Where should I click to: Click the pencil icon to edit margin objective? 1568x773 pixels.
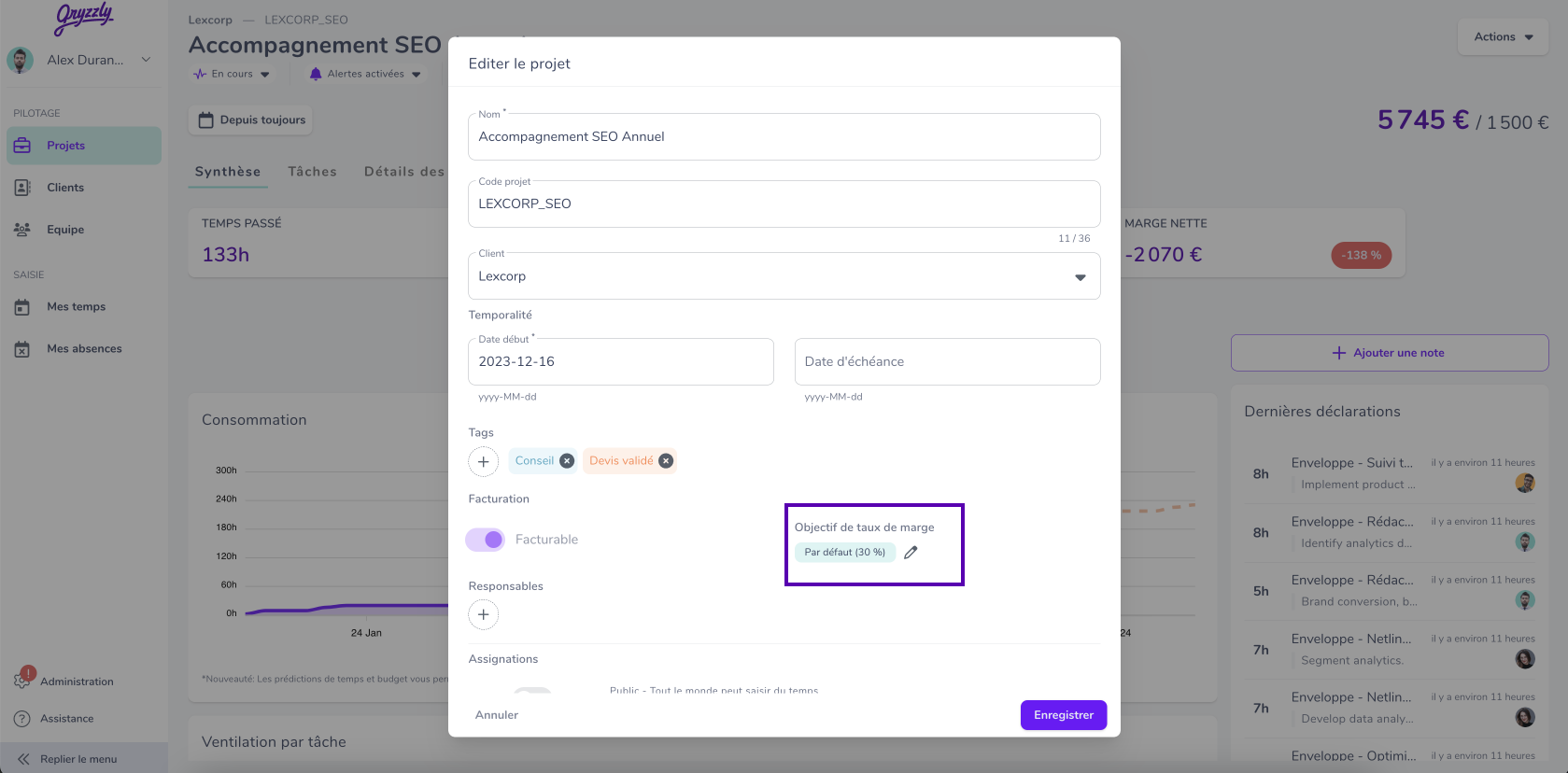coord(911,553)
